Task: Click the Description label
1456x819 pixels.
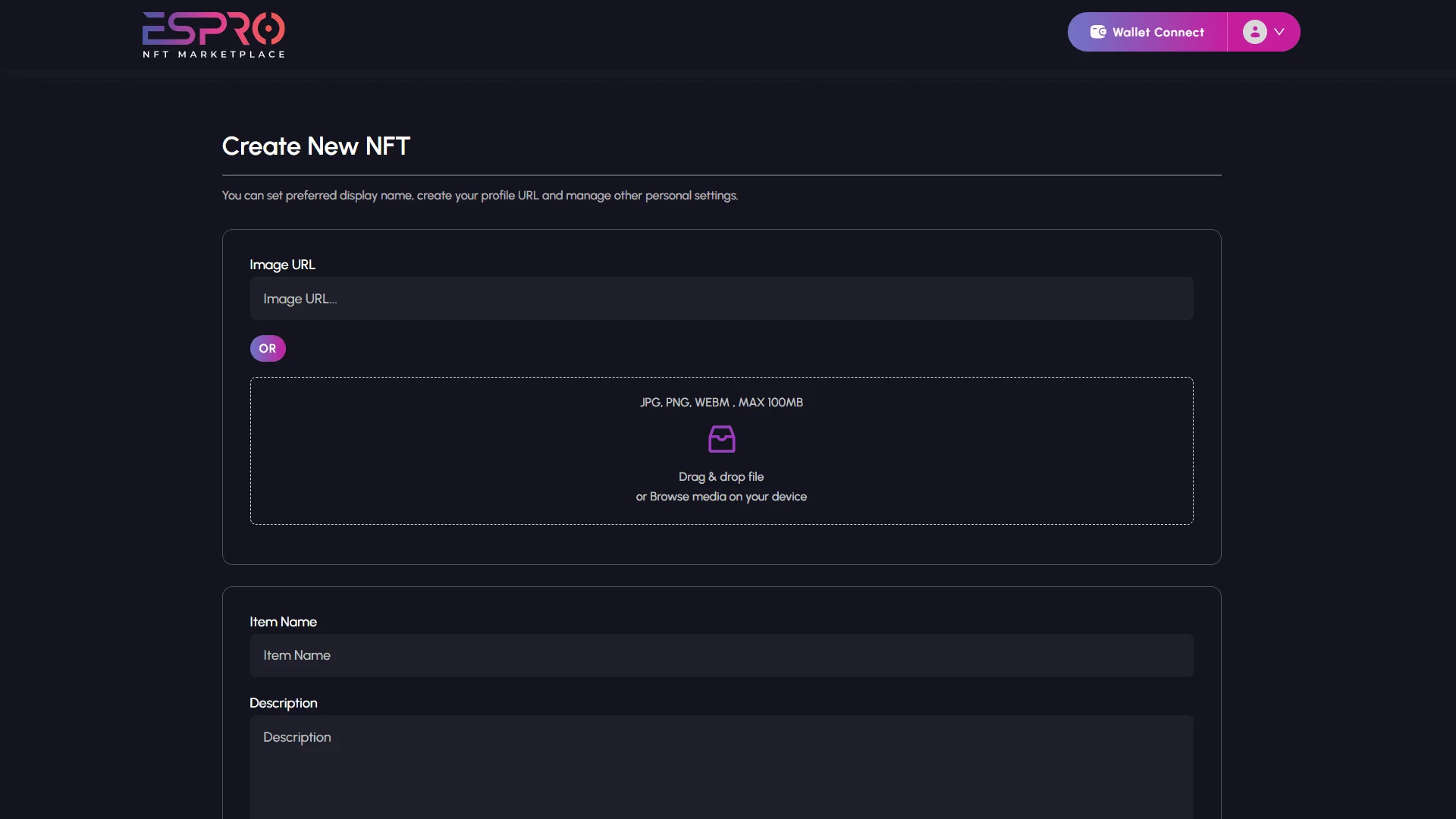Action: [283, 703]
